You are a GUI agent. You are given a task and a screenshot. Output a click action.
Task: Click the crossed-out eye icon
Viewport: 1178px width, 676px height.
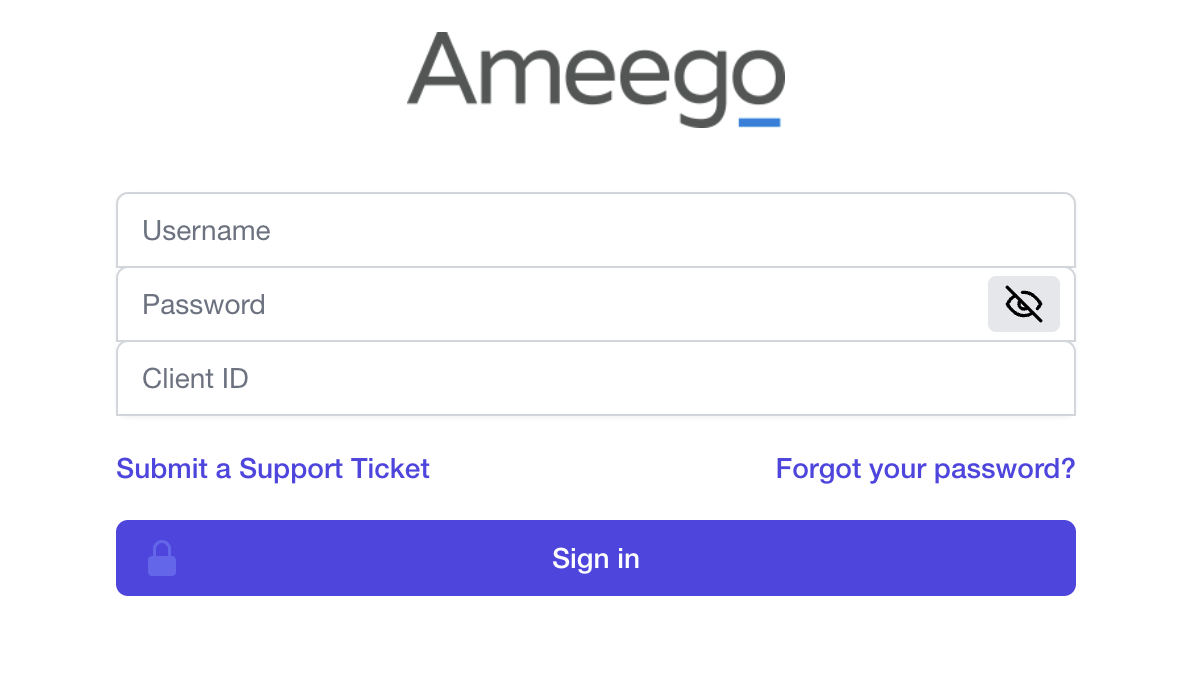pyautogui.click(x=1023, y=304)
